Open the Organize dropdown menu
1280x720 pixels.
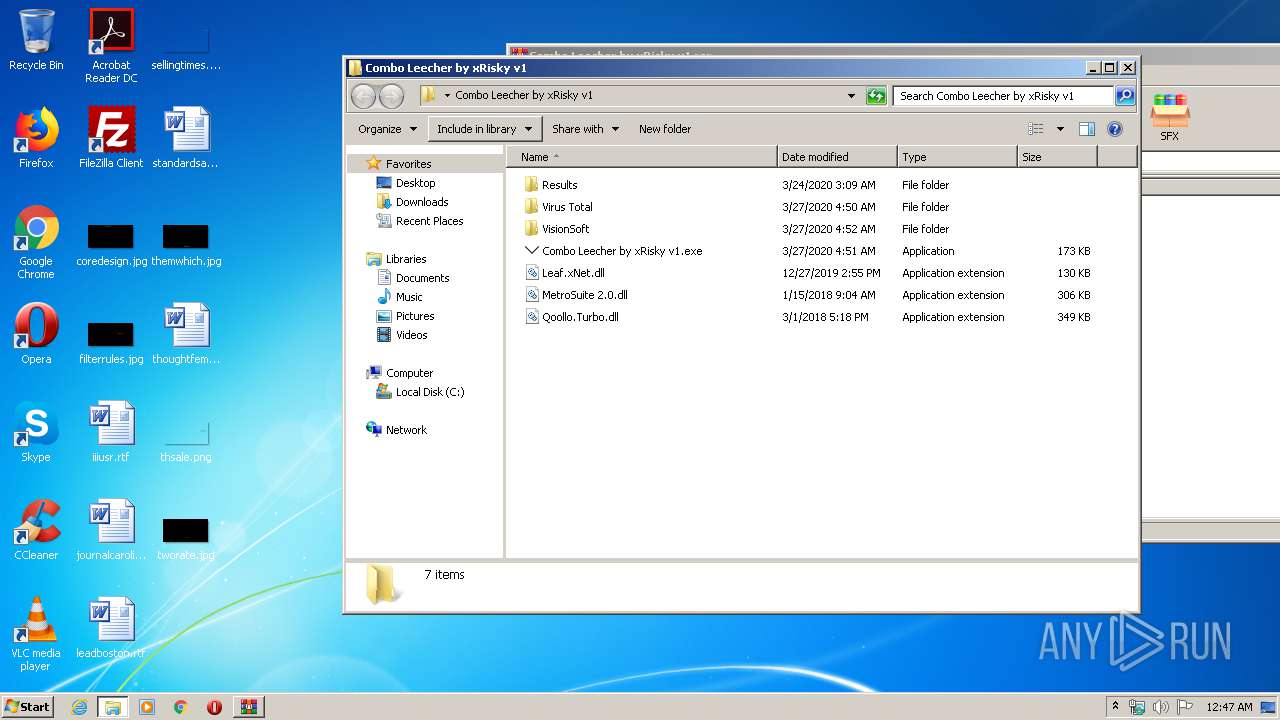pyautogui.click(x=387, y=129)
